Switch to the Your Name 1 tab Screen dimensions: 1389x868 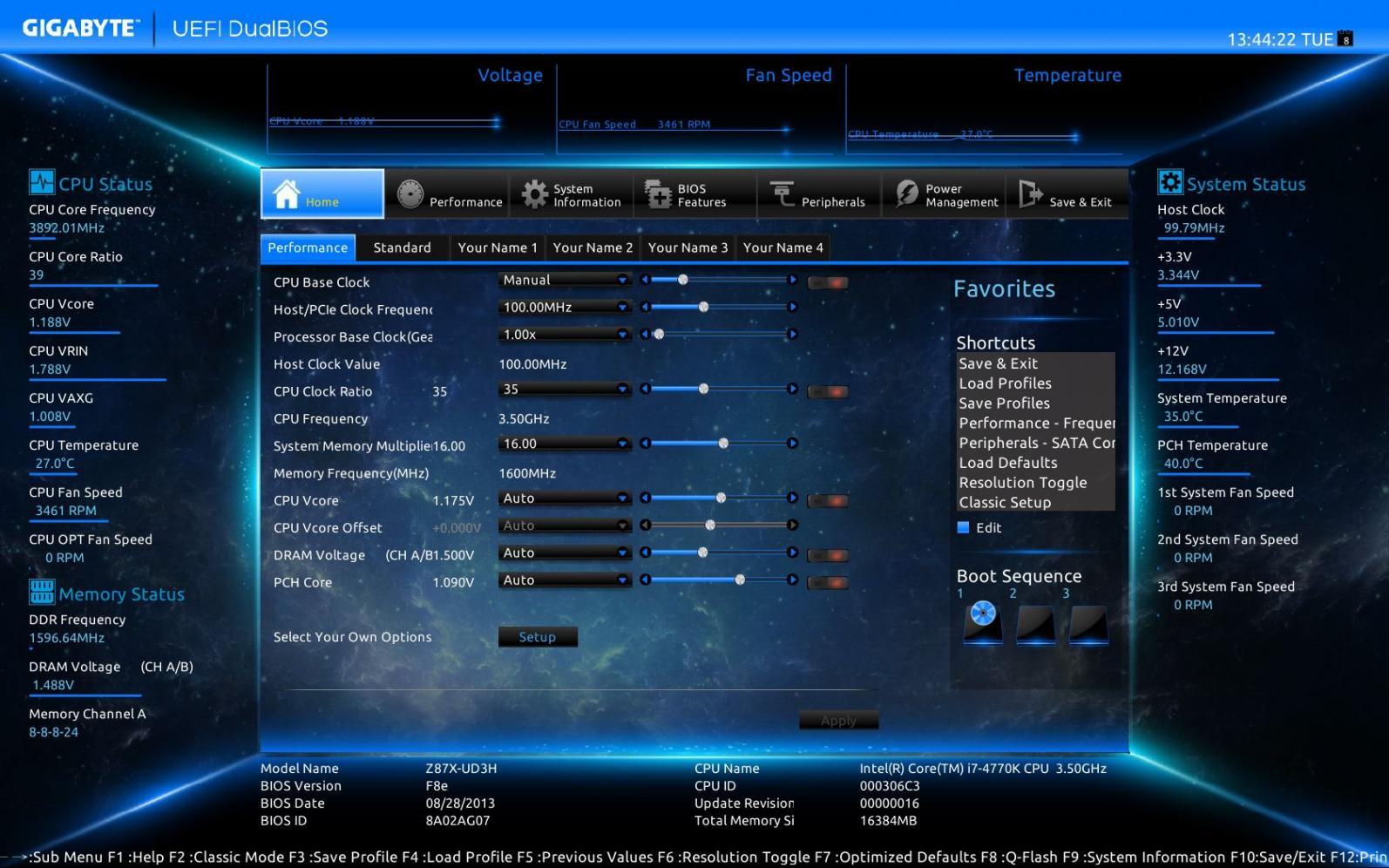tap(498, 248)
